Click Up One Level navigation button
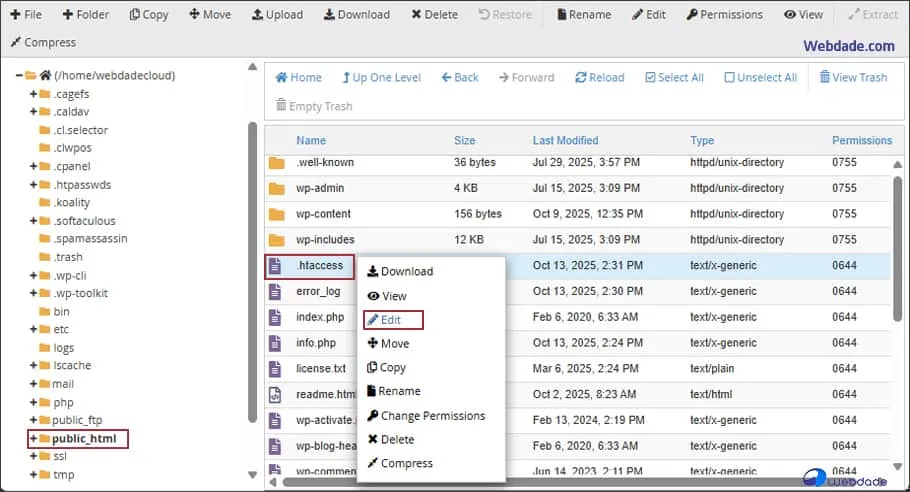Image resolution: width=910 pixels, height=492 pixels. coord(381,78)
